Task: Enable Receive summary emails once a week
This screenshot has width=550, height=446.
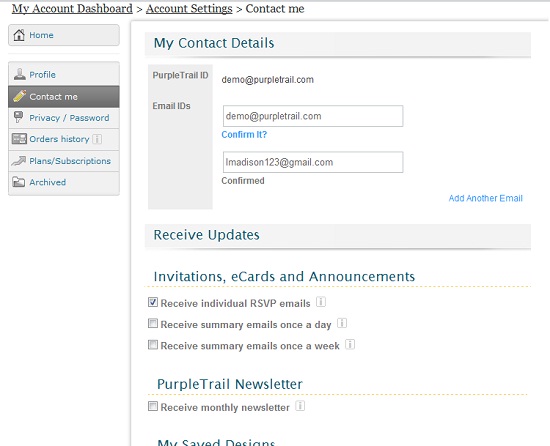Action: point(153,345)
